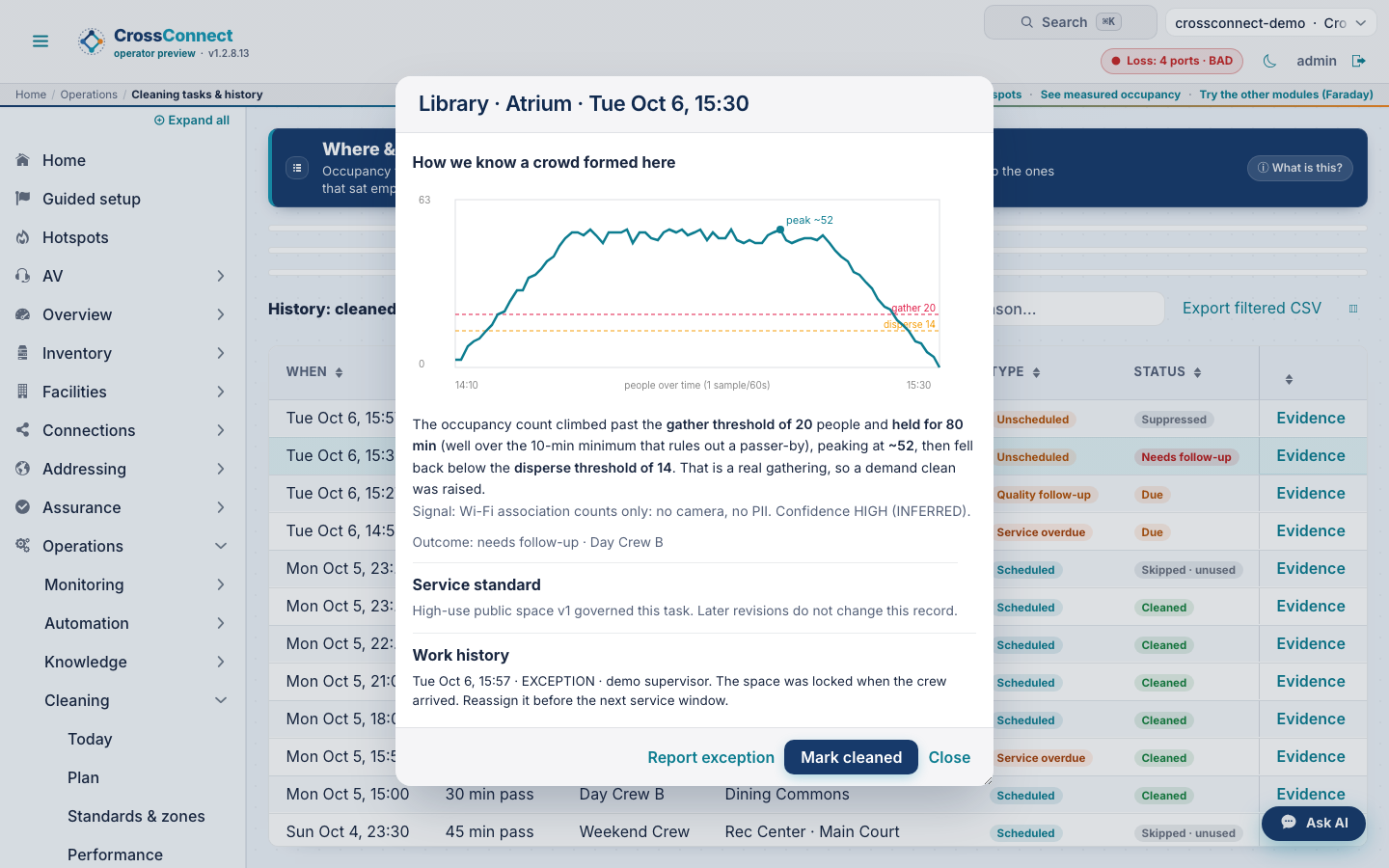Open the column settings icon near Export
This screenshot has height=868, width=1389.
(1353, 309)
